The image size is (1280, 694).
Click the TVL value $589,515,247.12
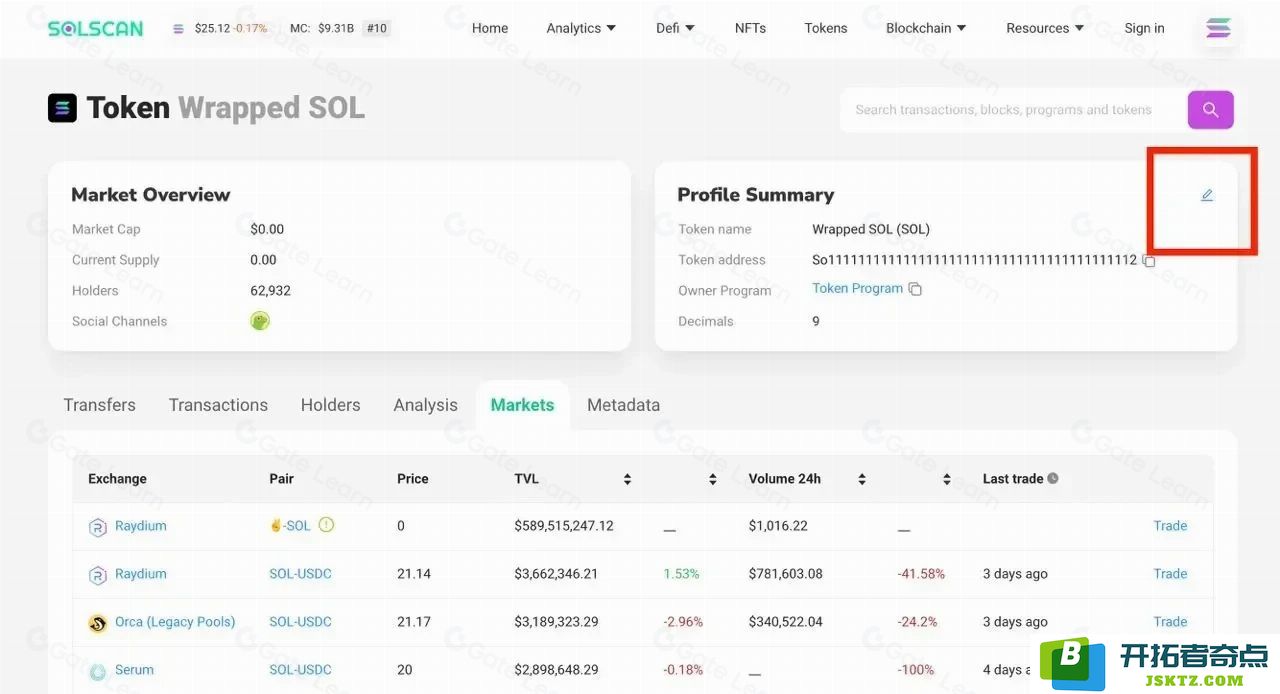pyautogui.click(x=564, y=526)
